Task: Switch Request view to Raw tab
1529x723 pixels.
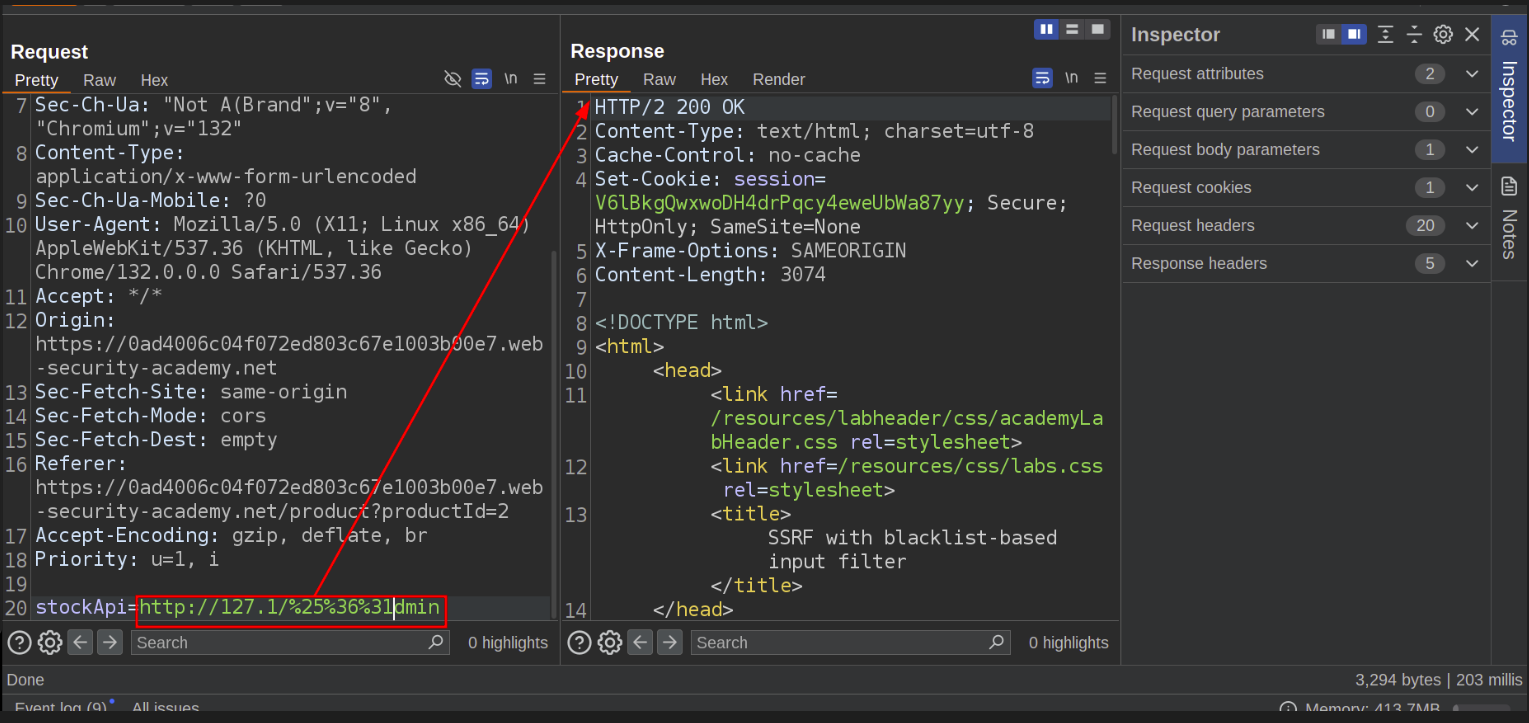Action: coord(100,80)
